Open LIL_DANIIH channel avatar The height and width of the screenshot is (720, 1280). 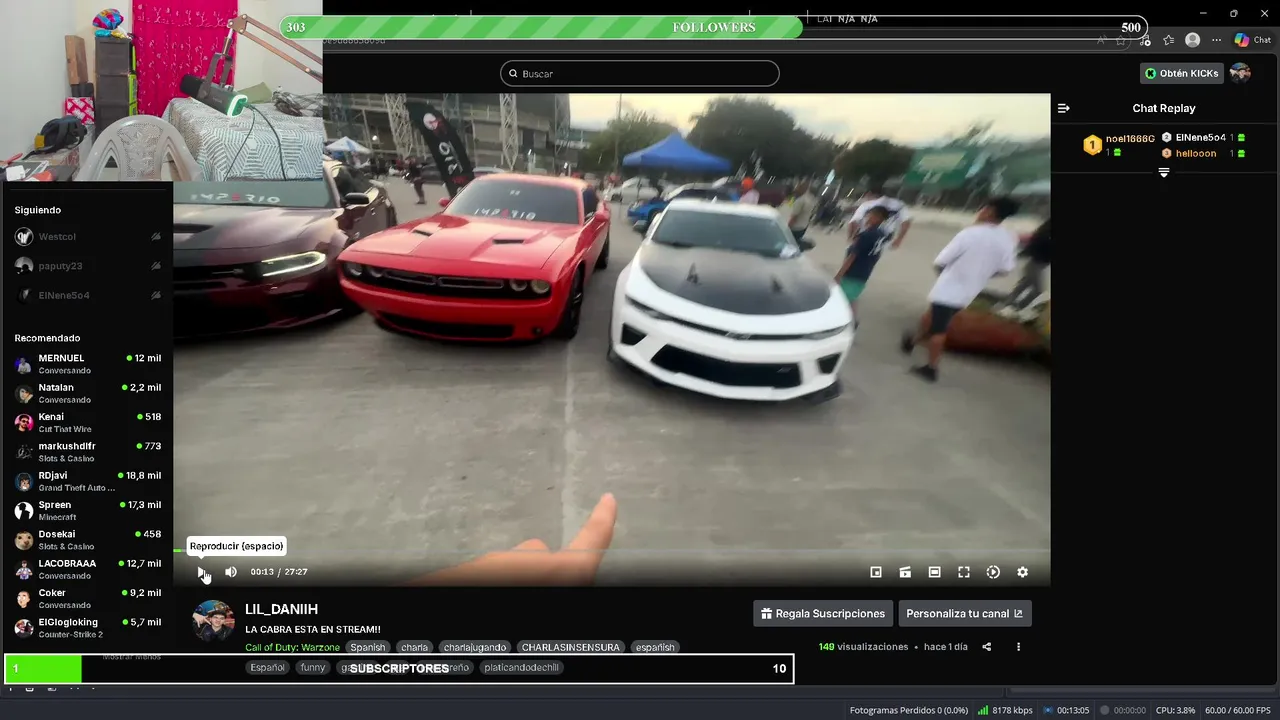213,621
